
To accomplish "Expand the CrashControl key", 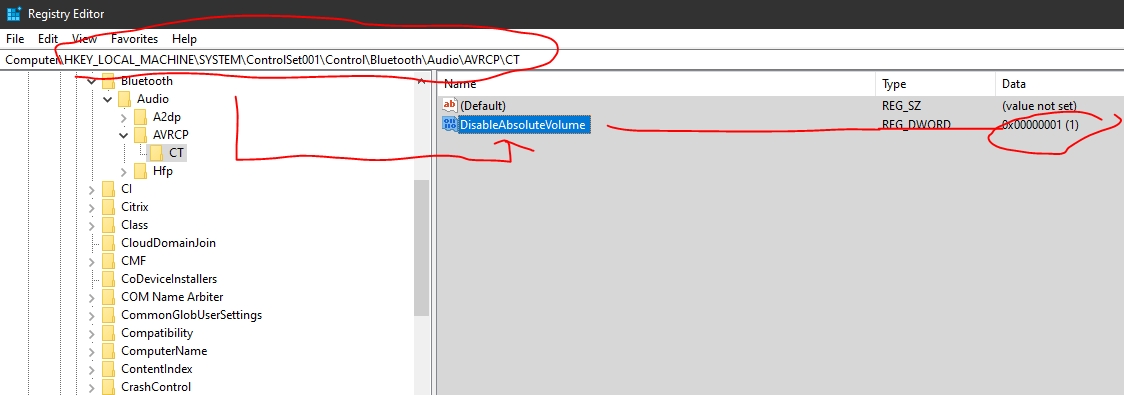I will [x=91, y=387].
